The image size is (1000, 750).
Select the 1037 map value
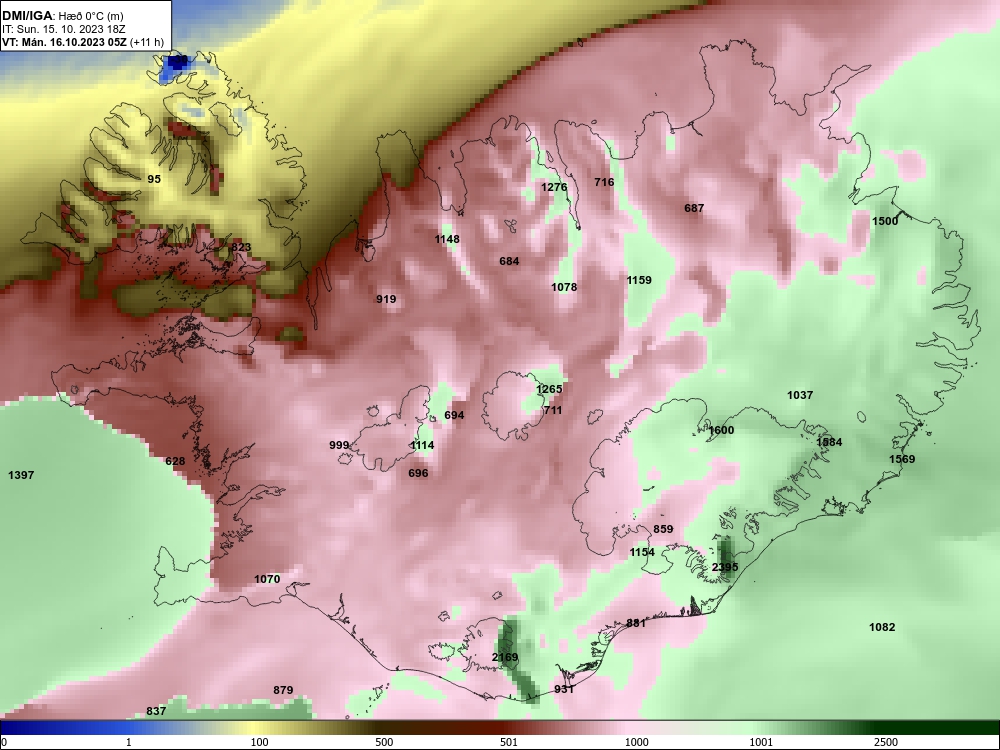800,395
